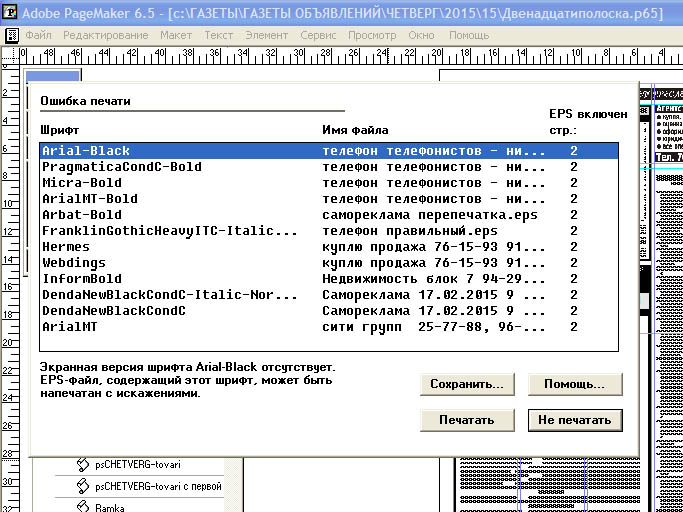This screenshot has width=683, height=512.
Task: Click the script icon beside psCHETVERG-tovari с первой
Action: (x=83, y=486)
